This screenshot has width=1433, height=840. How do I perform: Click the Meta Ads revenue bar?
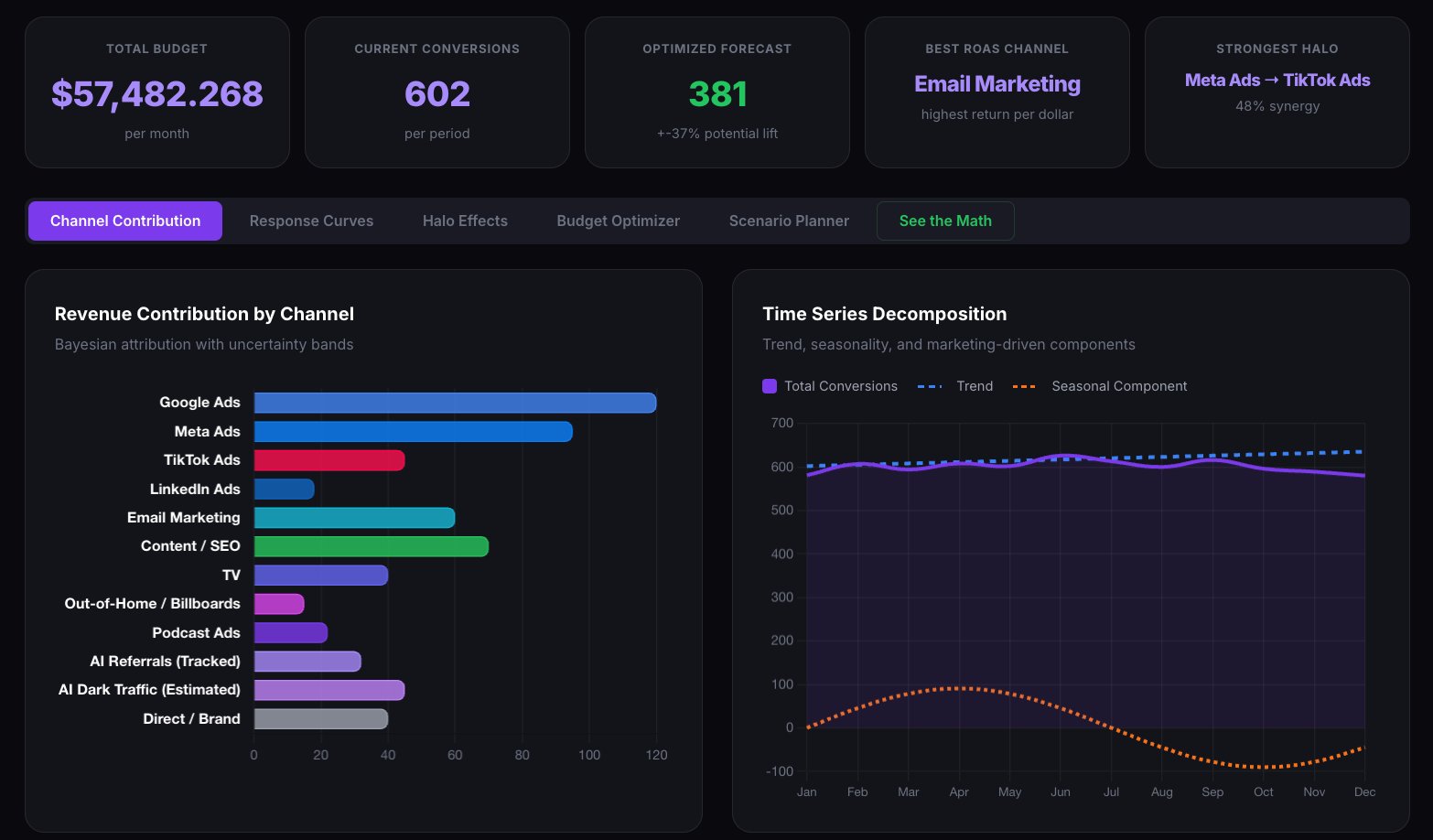click(413, 432)
